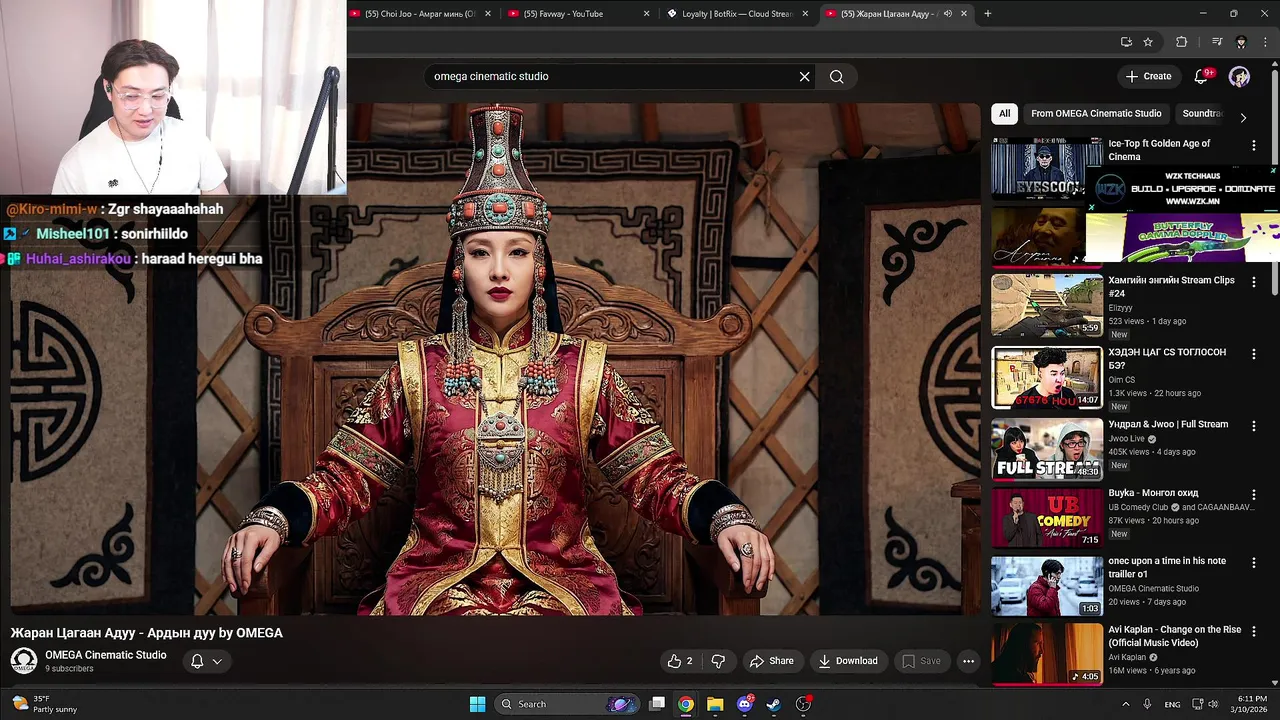Expand subscription options chevron next to bell

[217, 661]
